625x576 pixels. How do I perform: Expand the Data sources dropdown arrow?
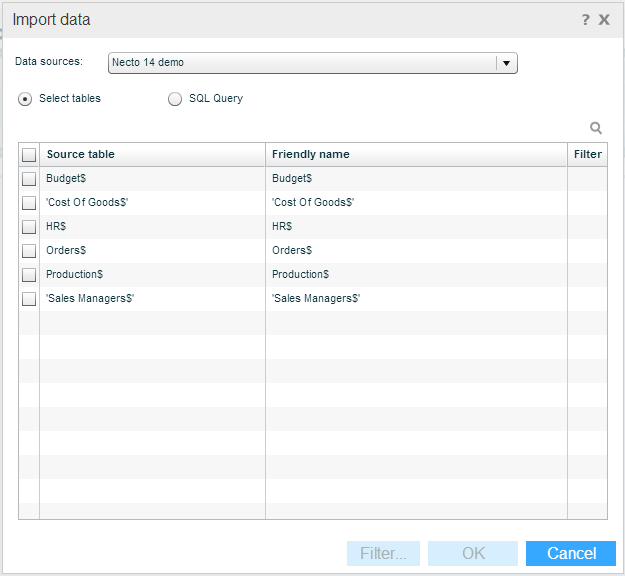tap(507, 63)
